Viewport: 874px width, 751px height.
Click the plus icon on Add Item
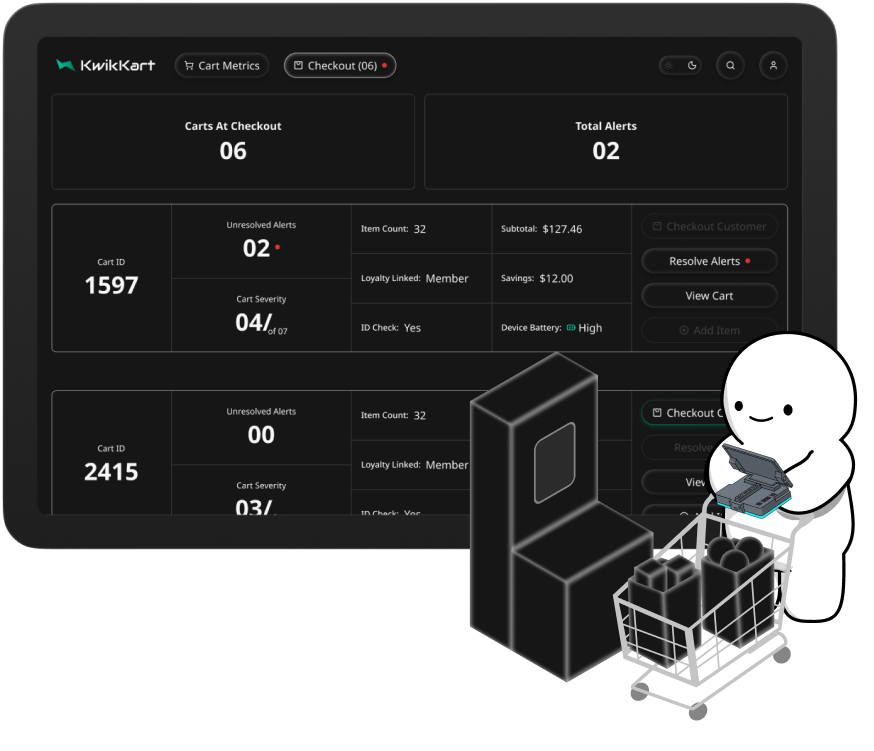coord(684,330)
